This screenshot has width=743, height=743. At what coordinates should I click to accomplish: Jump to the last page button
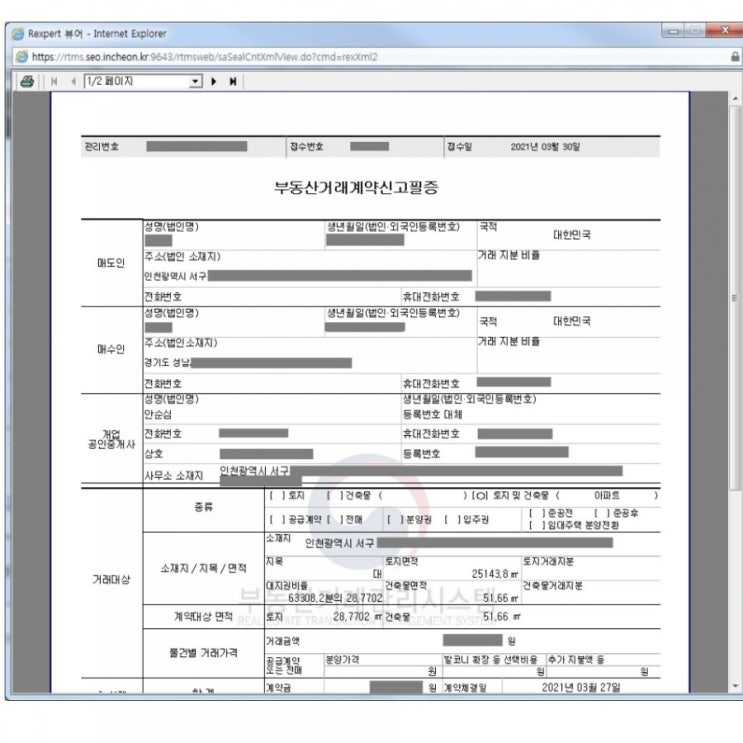(233, 82)
